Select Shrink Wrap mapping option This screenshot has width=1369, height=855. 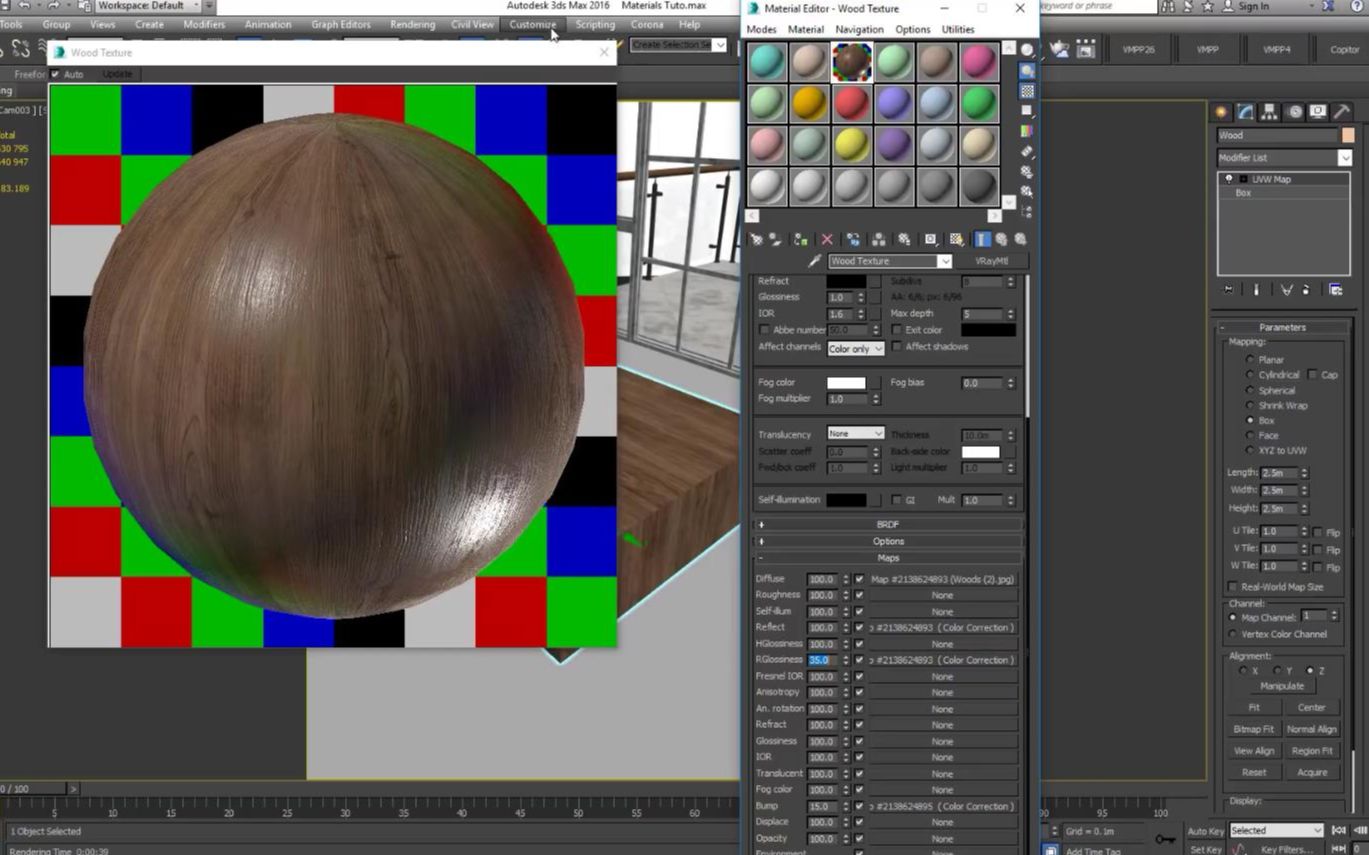tap(1250, 406)
